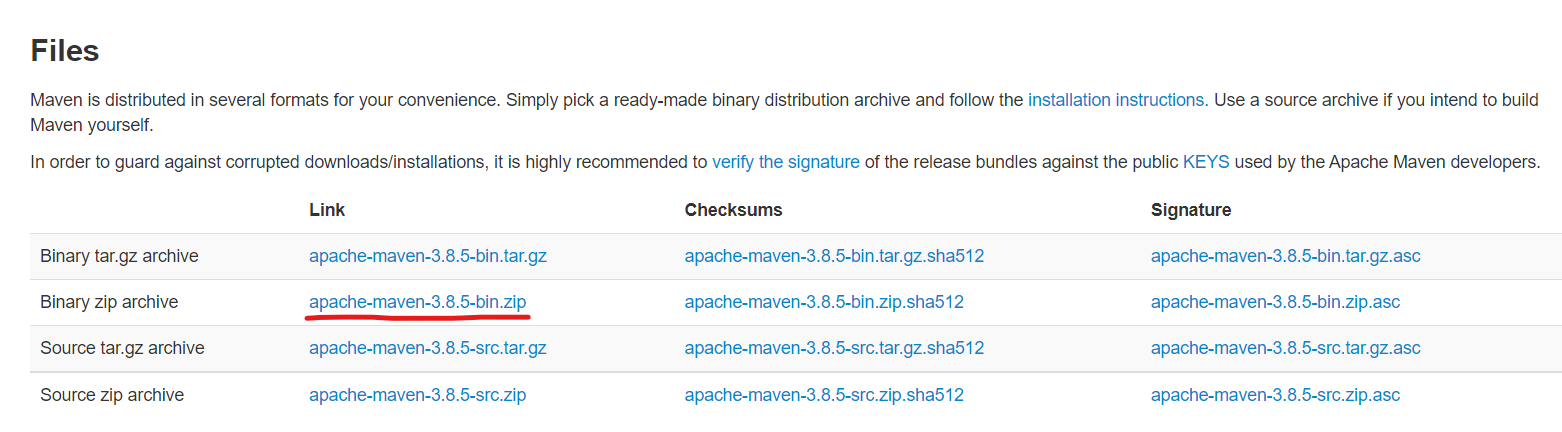1562x432 pixels.
Task: Download apache-maven-3.8.5-src.tar.gz source archive
Action: 428,348
